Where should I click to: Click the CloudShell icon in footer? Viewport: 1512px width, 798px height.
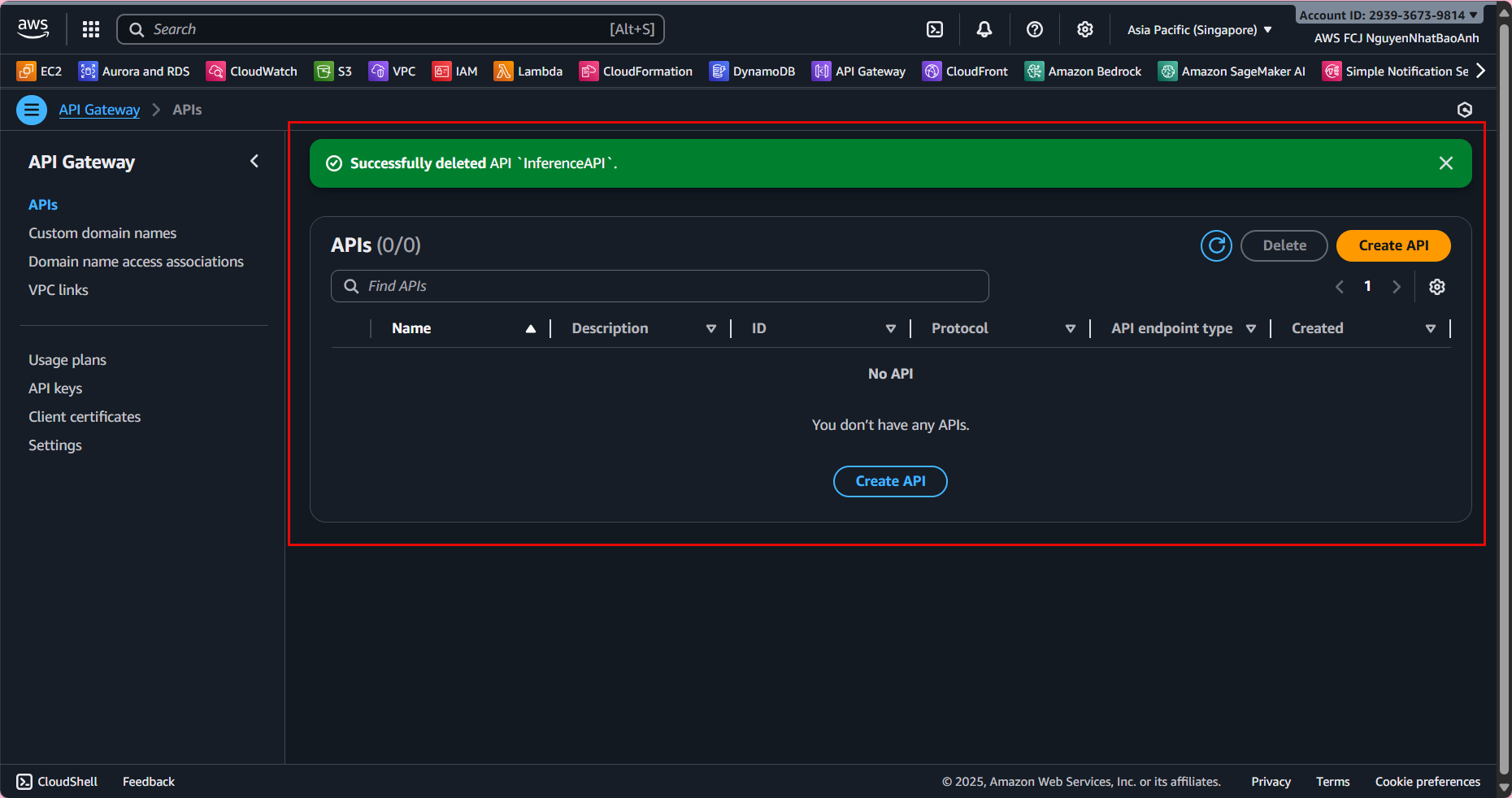click(x=24, y=782)
